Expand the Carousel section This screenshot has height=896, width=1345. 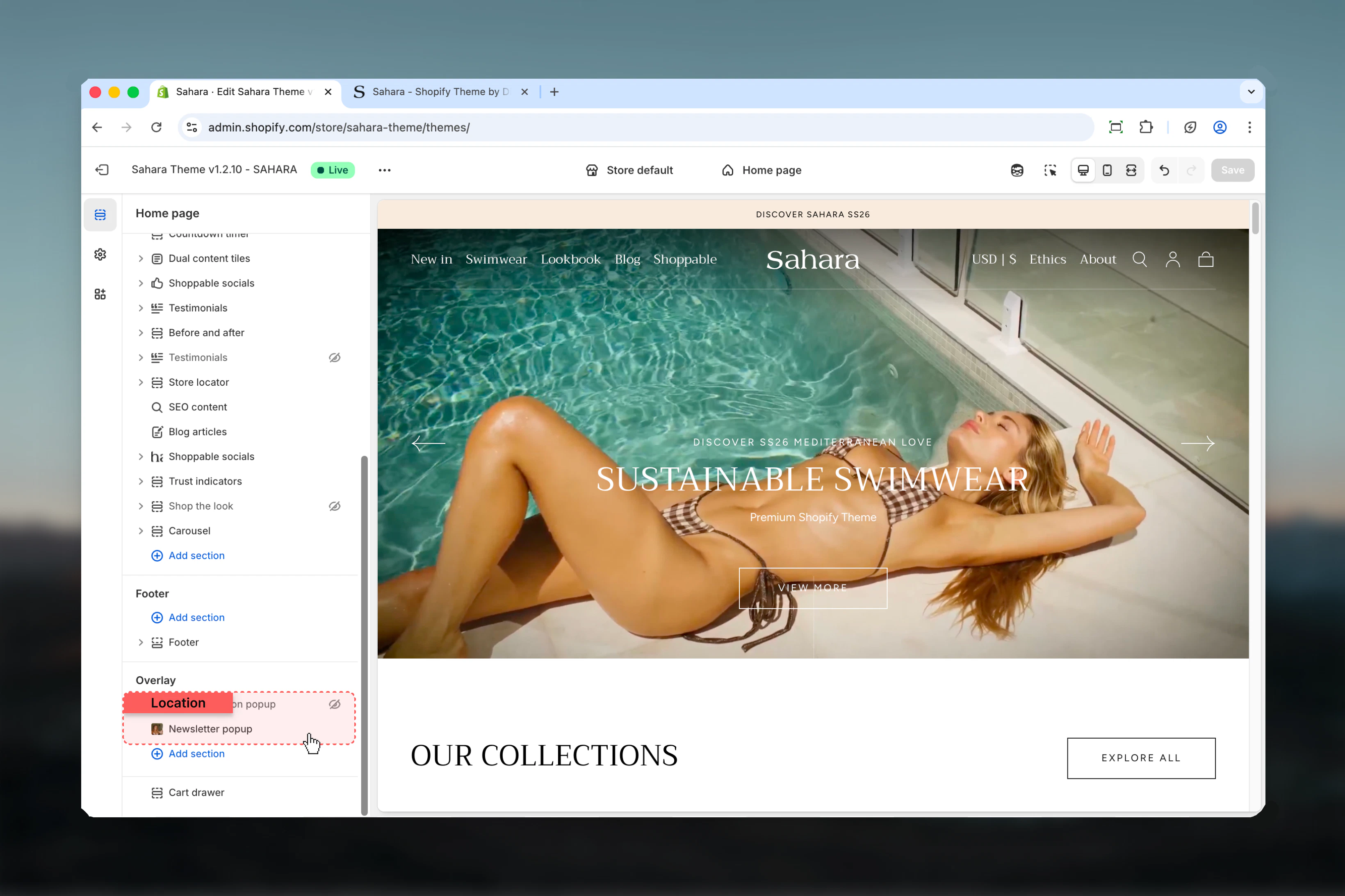141,531
